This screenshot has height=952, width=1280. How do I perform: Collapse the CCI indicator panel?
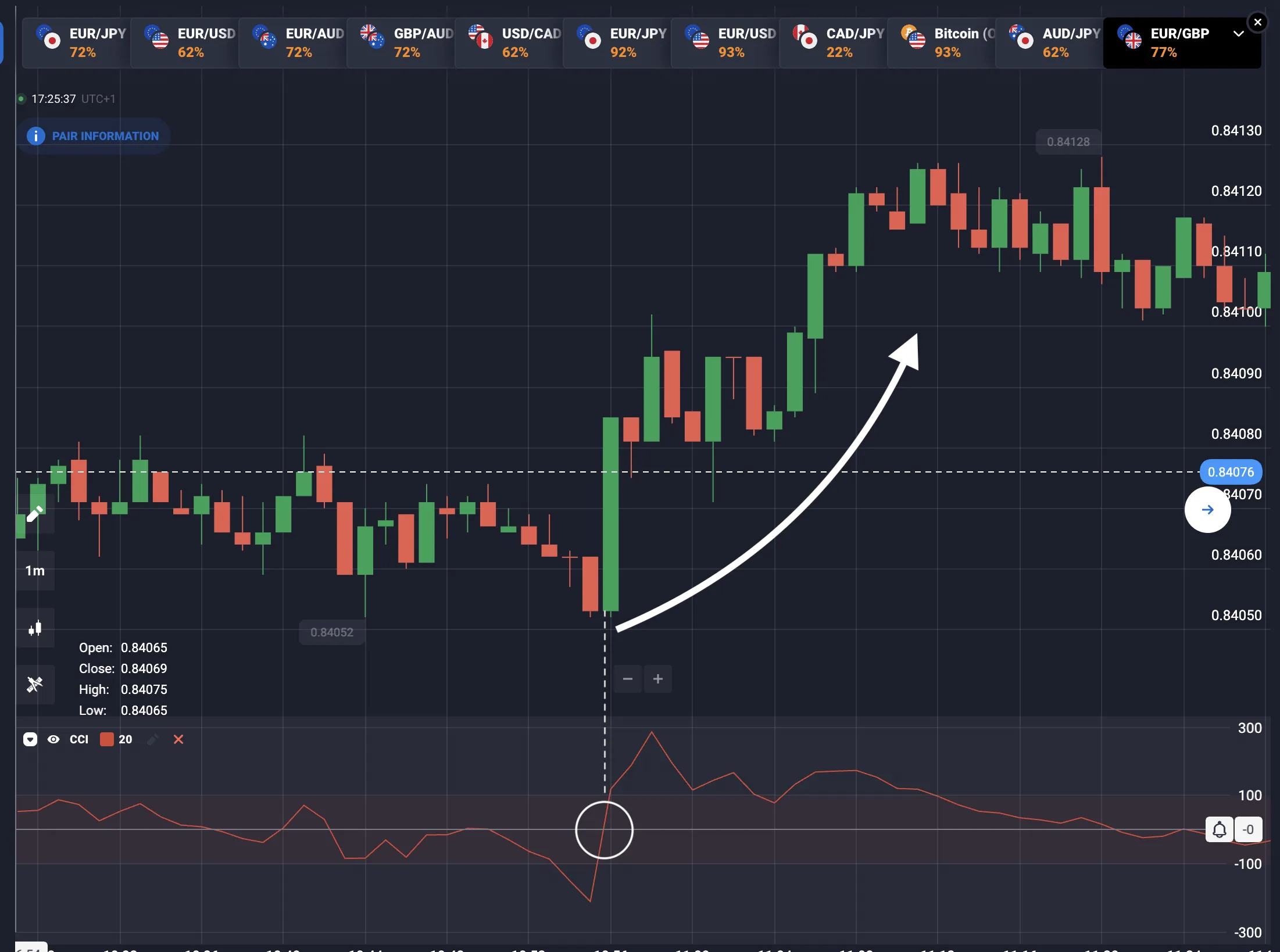tap(30, 739)
